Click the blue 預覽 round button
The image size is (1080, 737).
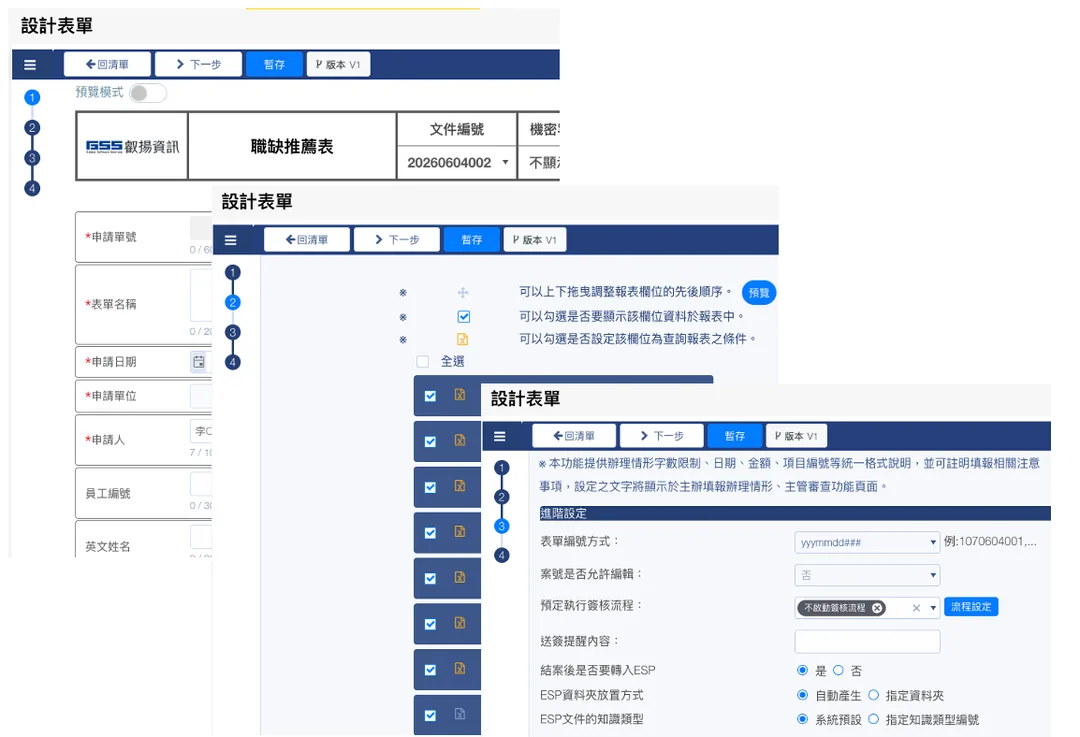[x=758, y=293]
